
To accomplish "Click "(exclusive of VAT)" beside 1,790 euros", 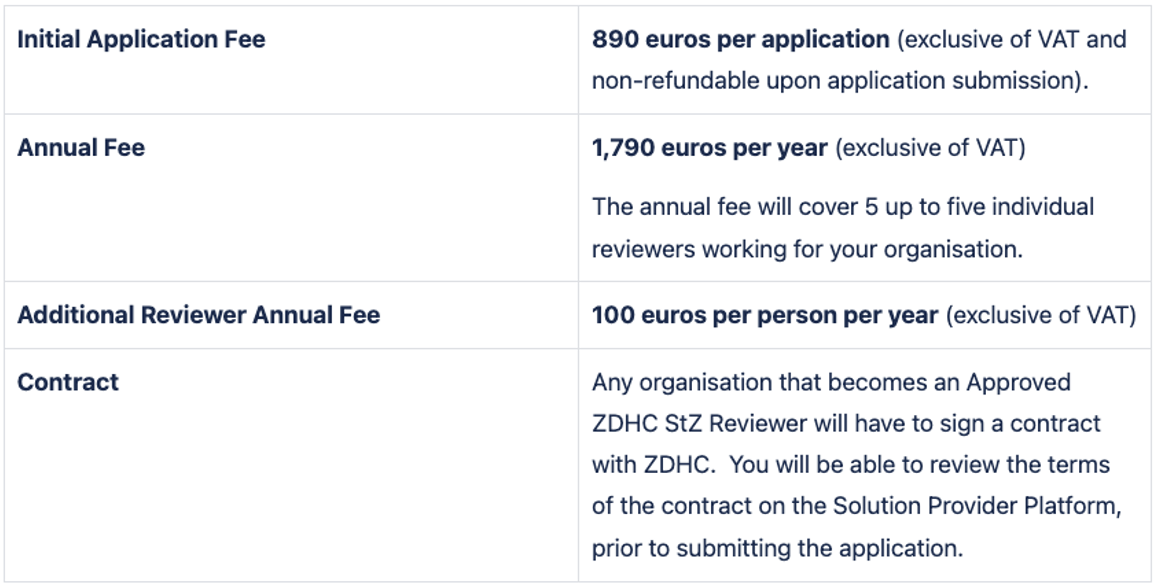I will coord(930,148).
